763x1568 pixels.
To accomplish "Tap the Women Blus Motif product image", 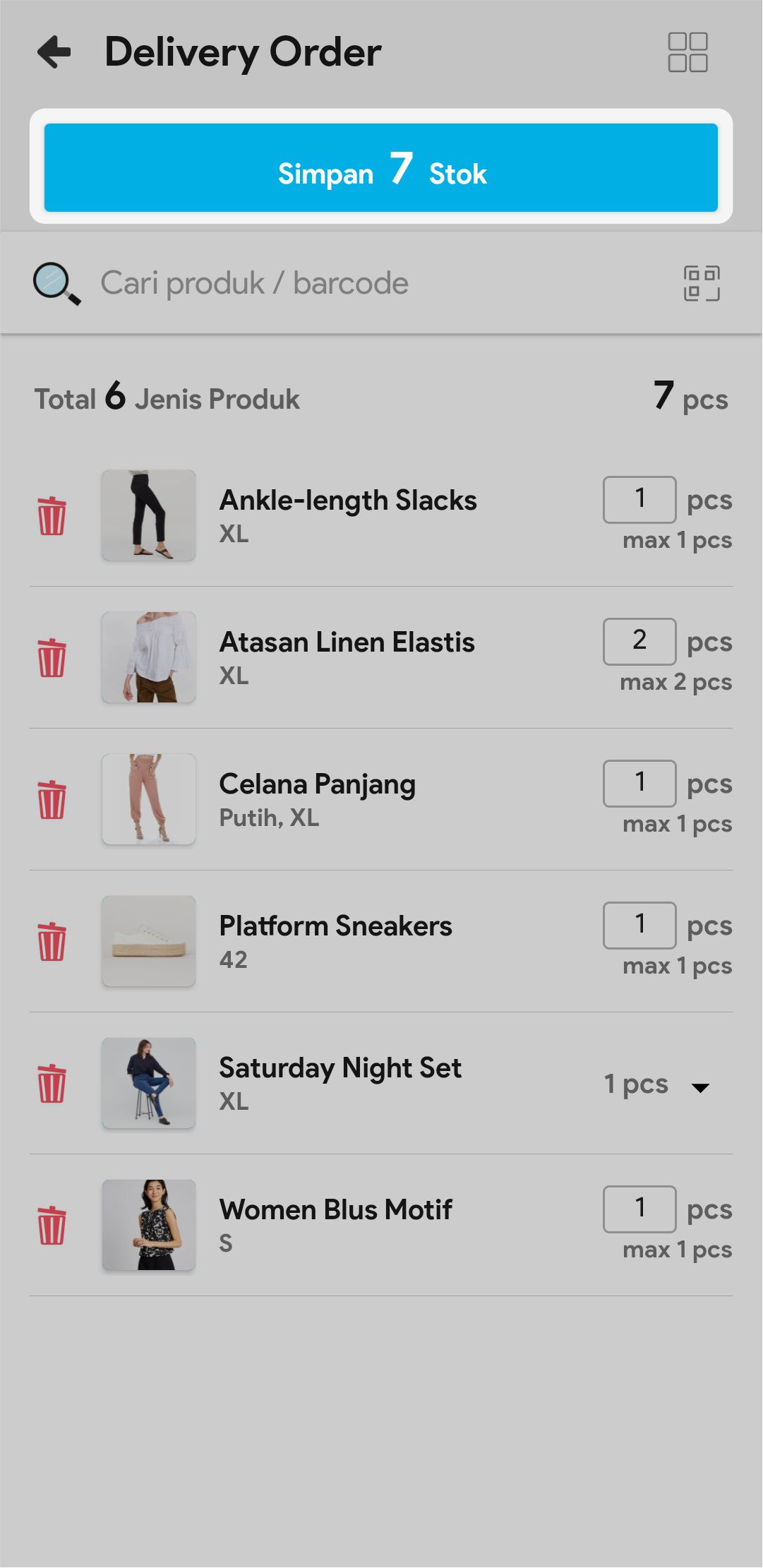I will [149, 1225].
